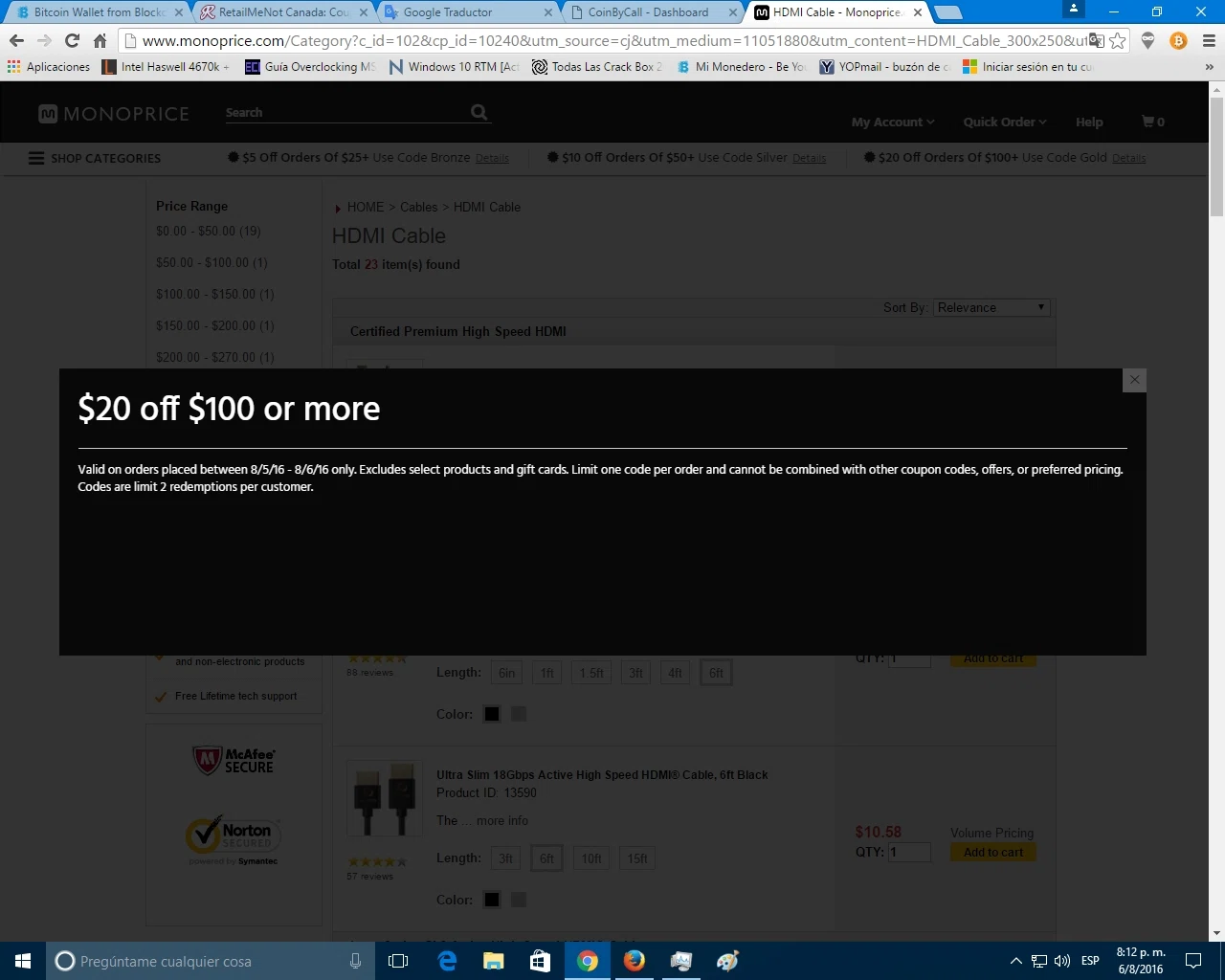The image size is (1225, 980).
Task: Click the Norton Secured badge
Action: click(x=234, y=839)
